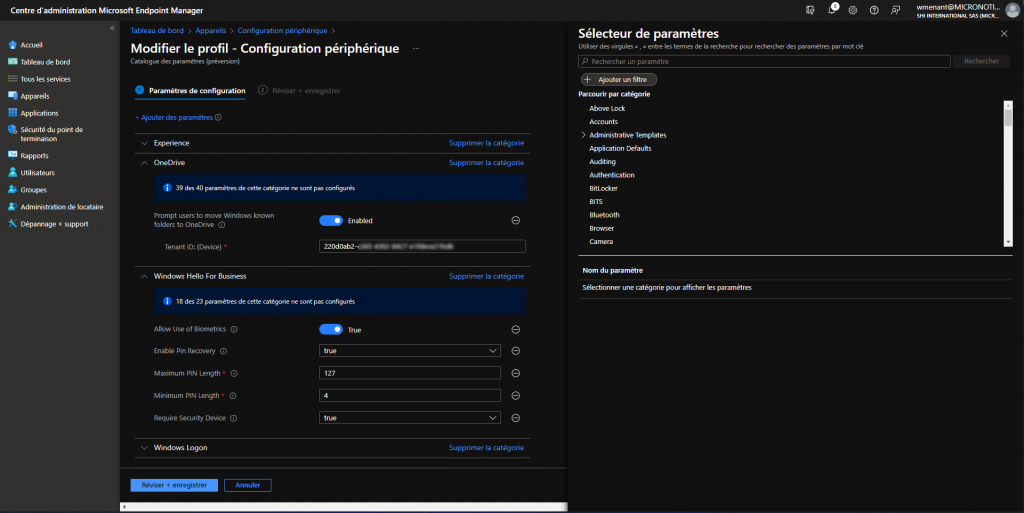Click Réviser + enregistrer button
Viewport: 1024px width, 513px height.
pos(174,485)
